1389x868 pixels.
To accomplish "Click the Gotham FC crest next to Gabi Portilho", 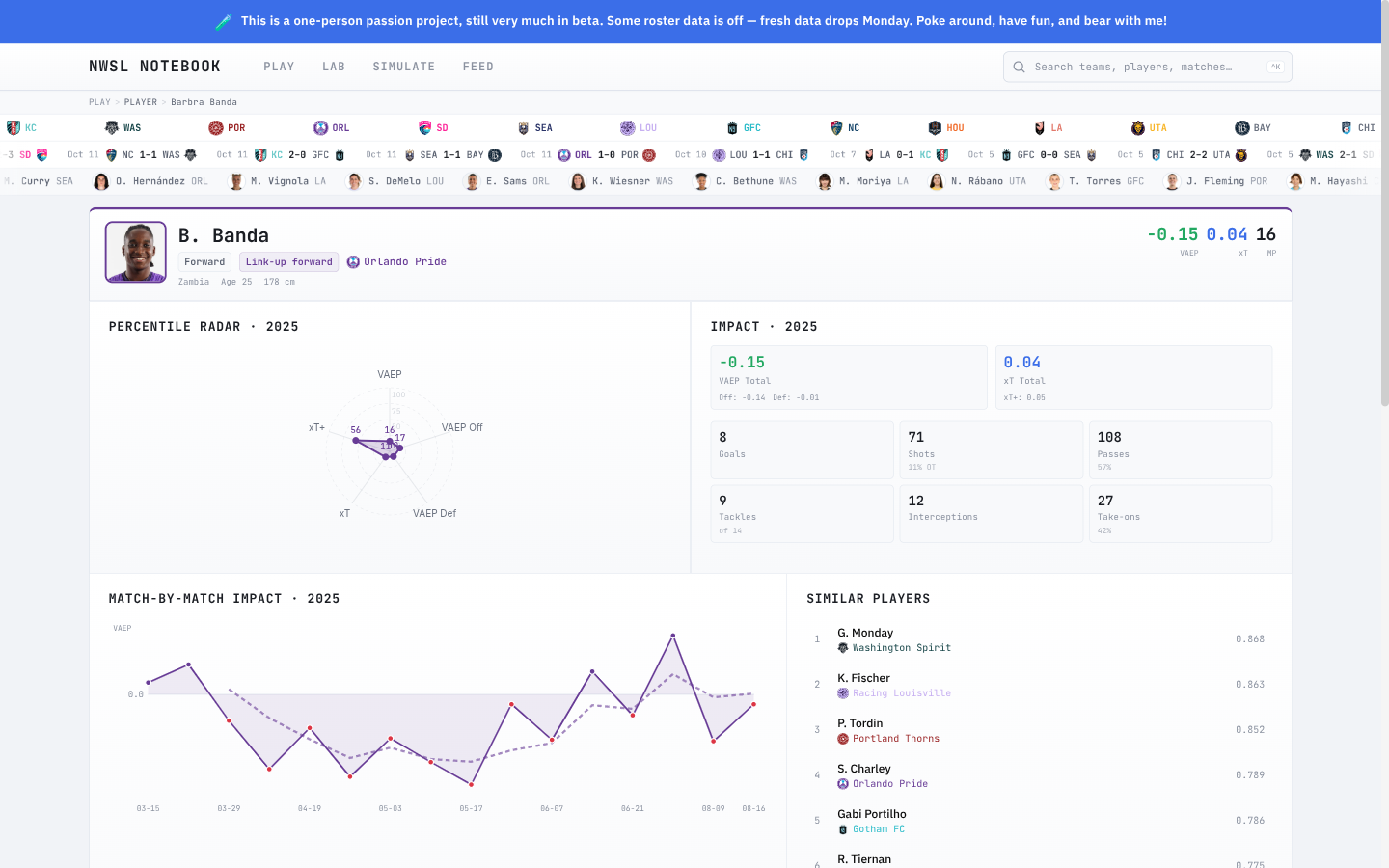I will pyautogui.click(x=844, y=829).
